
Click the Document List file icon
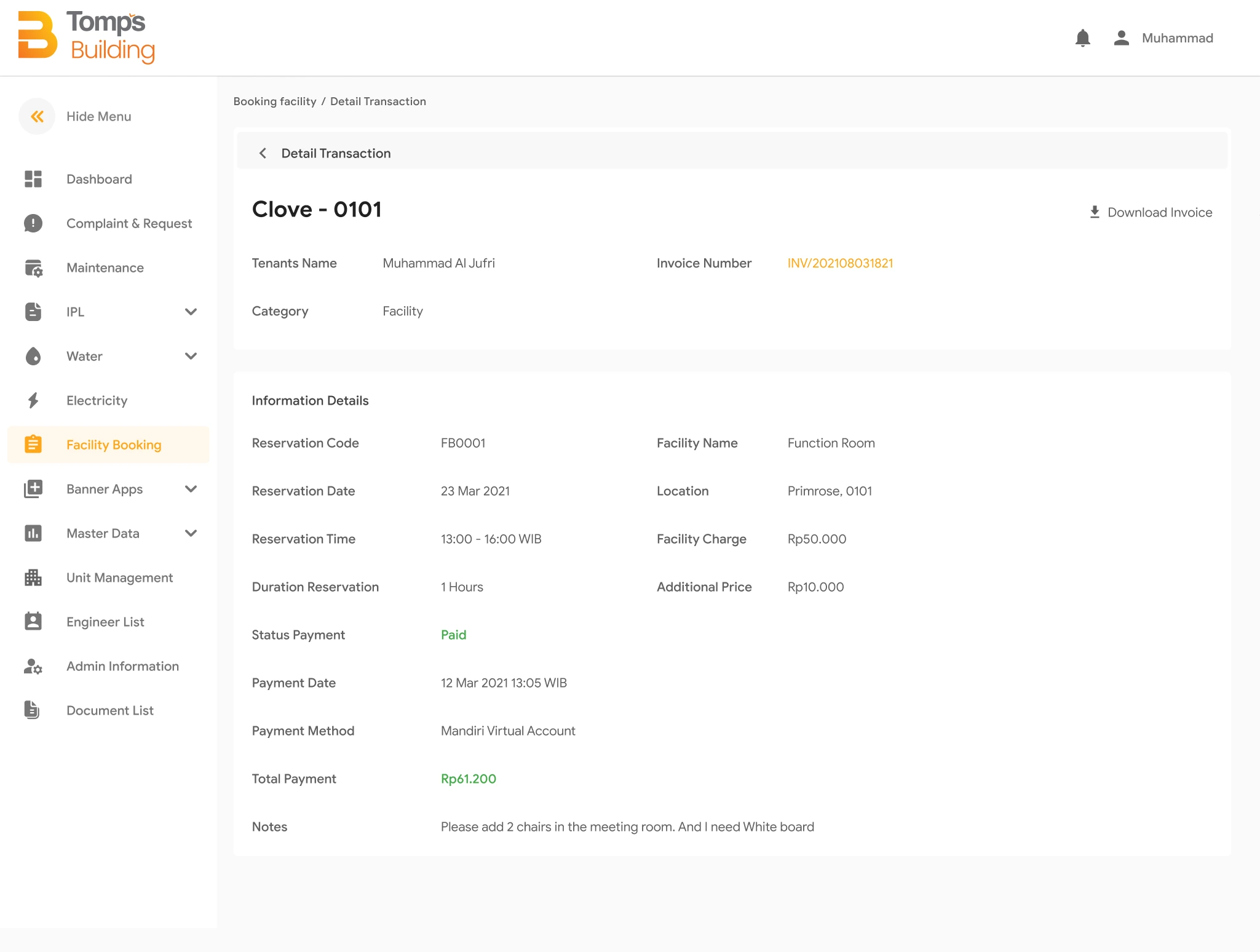click(33, 710)
